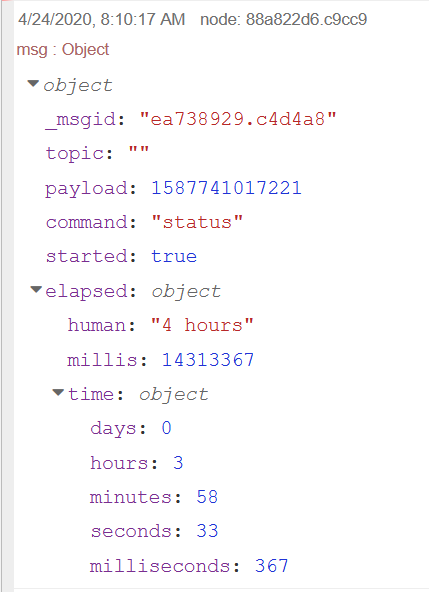Viewport: 429px width, 592px height.
Task: Collapse the time object arrow
Action: 58,393
